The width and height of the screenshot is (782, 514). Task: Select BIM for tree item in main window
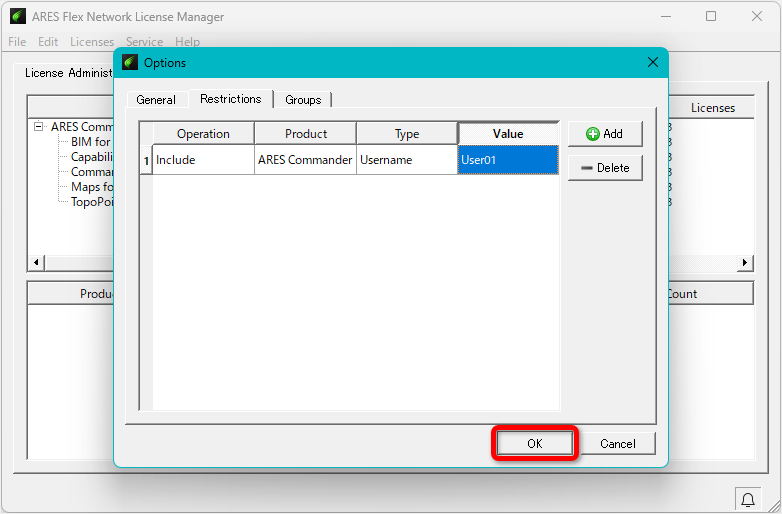point(91,142)
